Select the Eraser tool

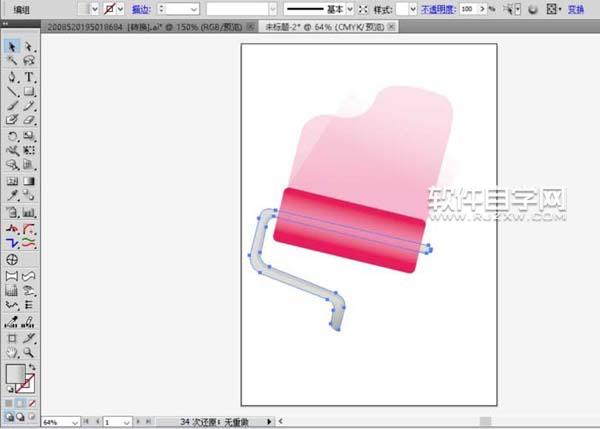[x=28, y=120]
